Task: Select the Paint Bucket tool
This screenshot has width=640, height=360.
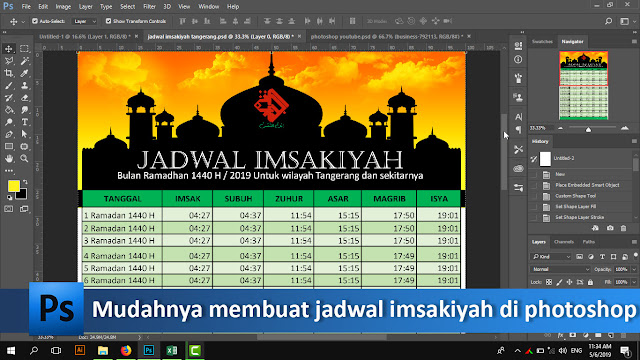Action: pyautogui.click(x=9, y=110)
